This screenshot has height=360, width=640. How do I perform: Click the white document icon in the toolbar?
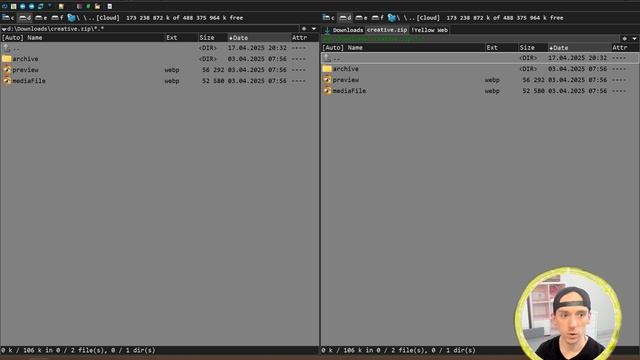pos(110,6)
